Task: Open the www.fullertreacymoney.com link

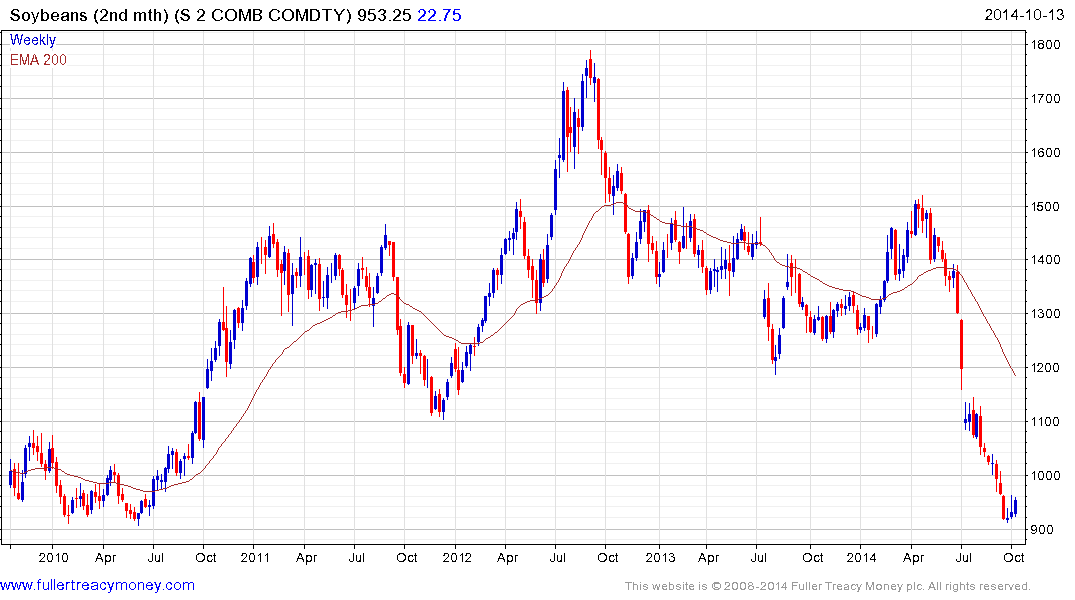Action: pyautogui.click(x=97, y=585)
